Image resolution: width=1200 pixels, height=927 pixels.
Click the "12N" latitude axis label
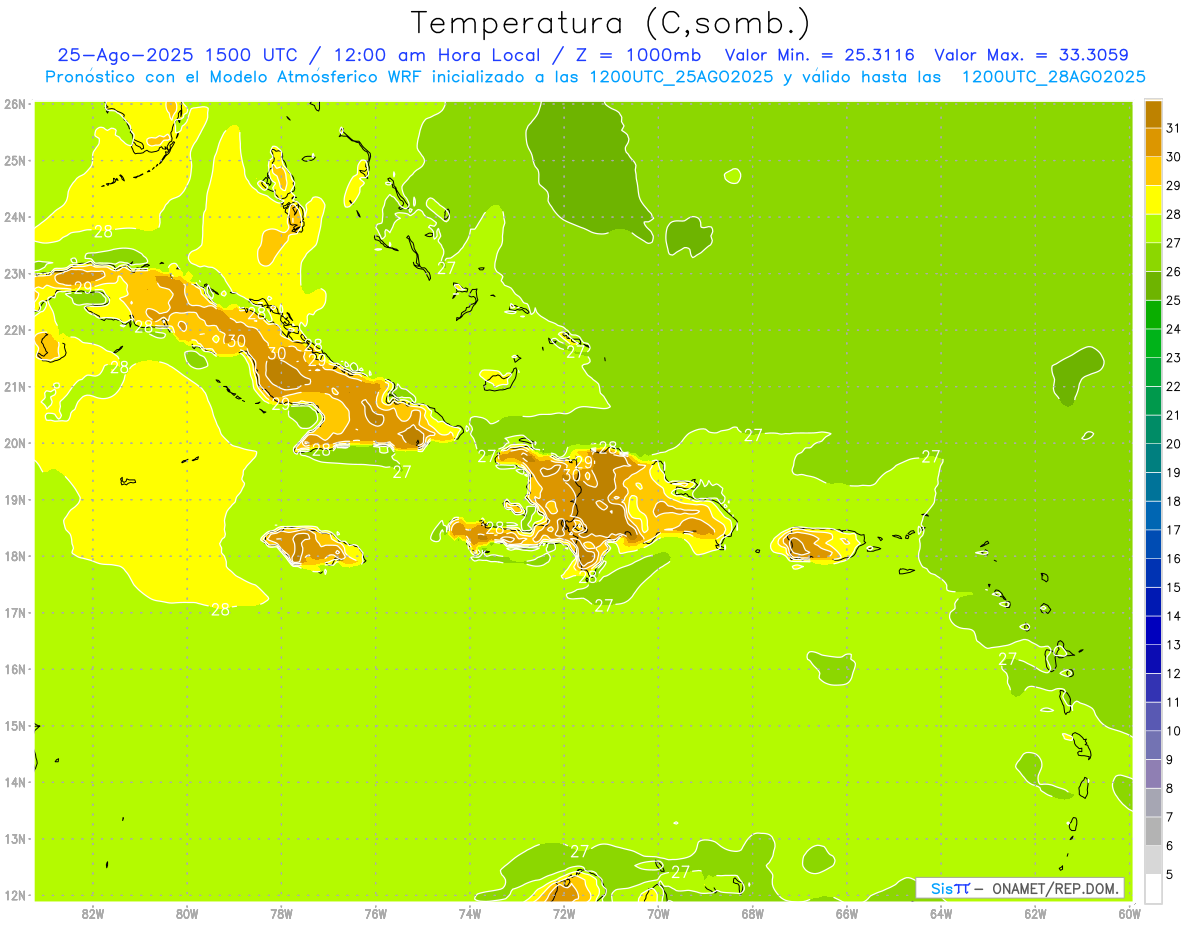(x=15, y=895)
